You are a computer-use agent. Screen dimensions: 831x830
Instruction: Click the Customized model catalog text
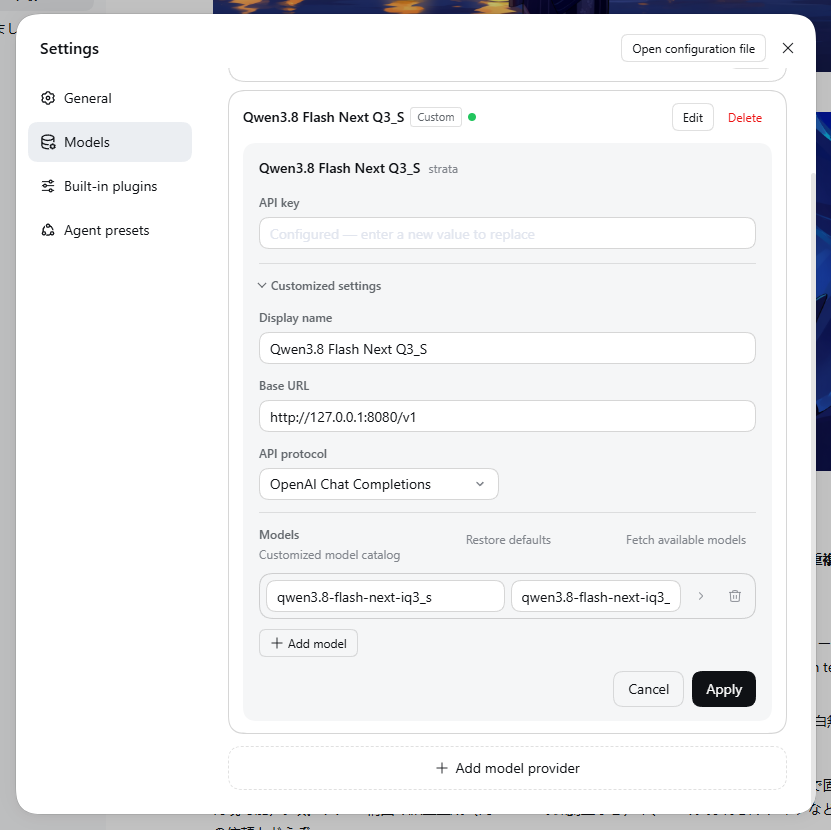[329, 555]
